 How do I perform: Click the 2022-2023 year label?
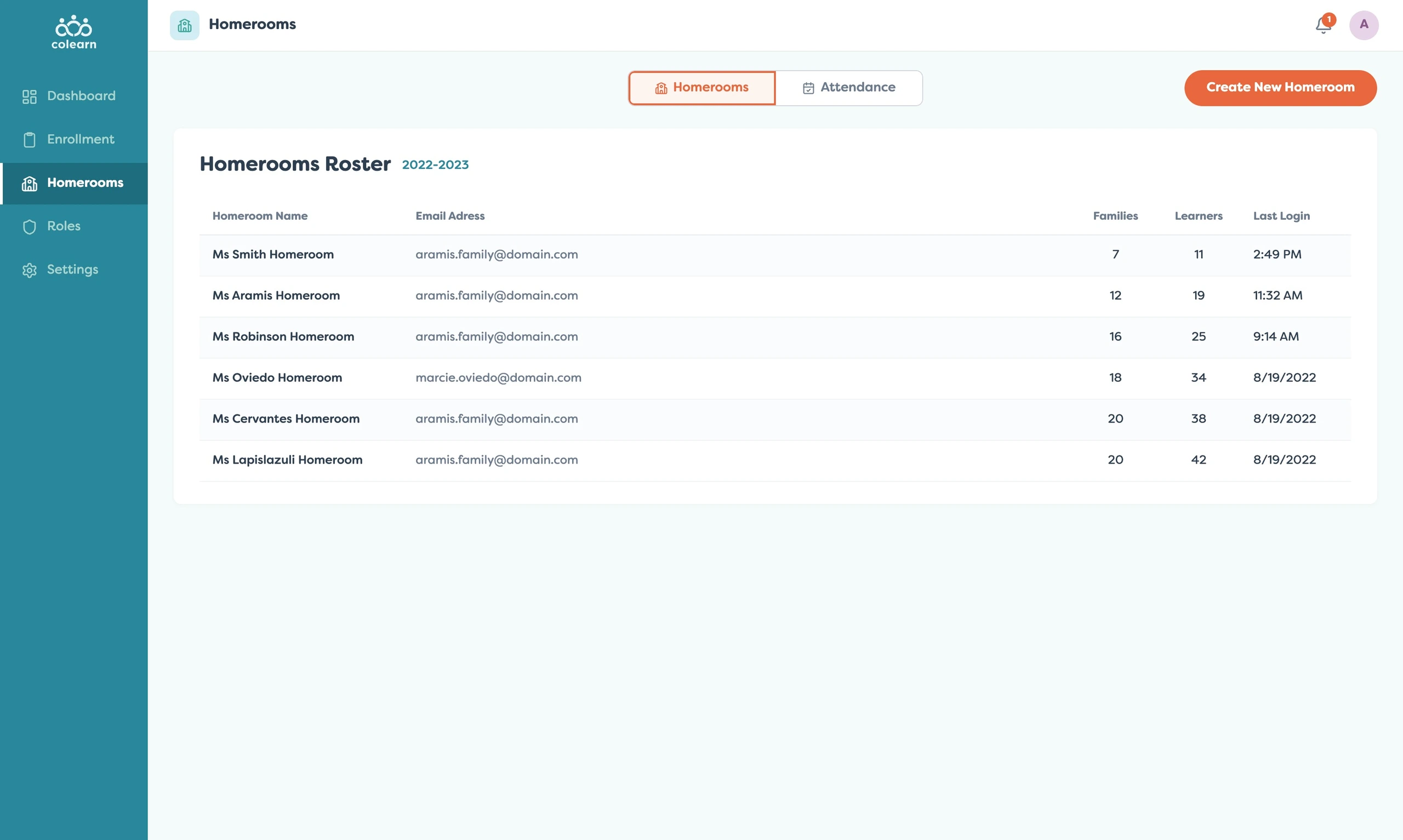coord(435,165)
